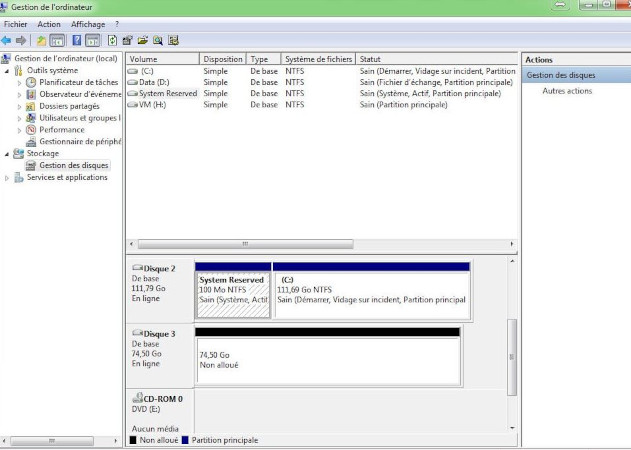Click the Up one level folder icon

pyautogui.click(x=41, y=40)
